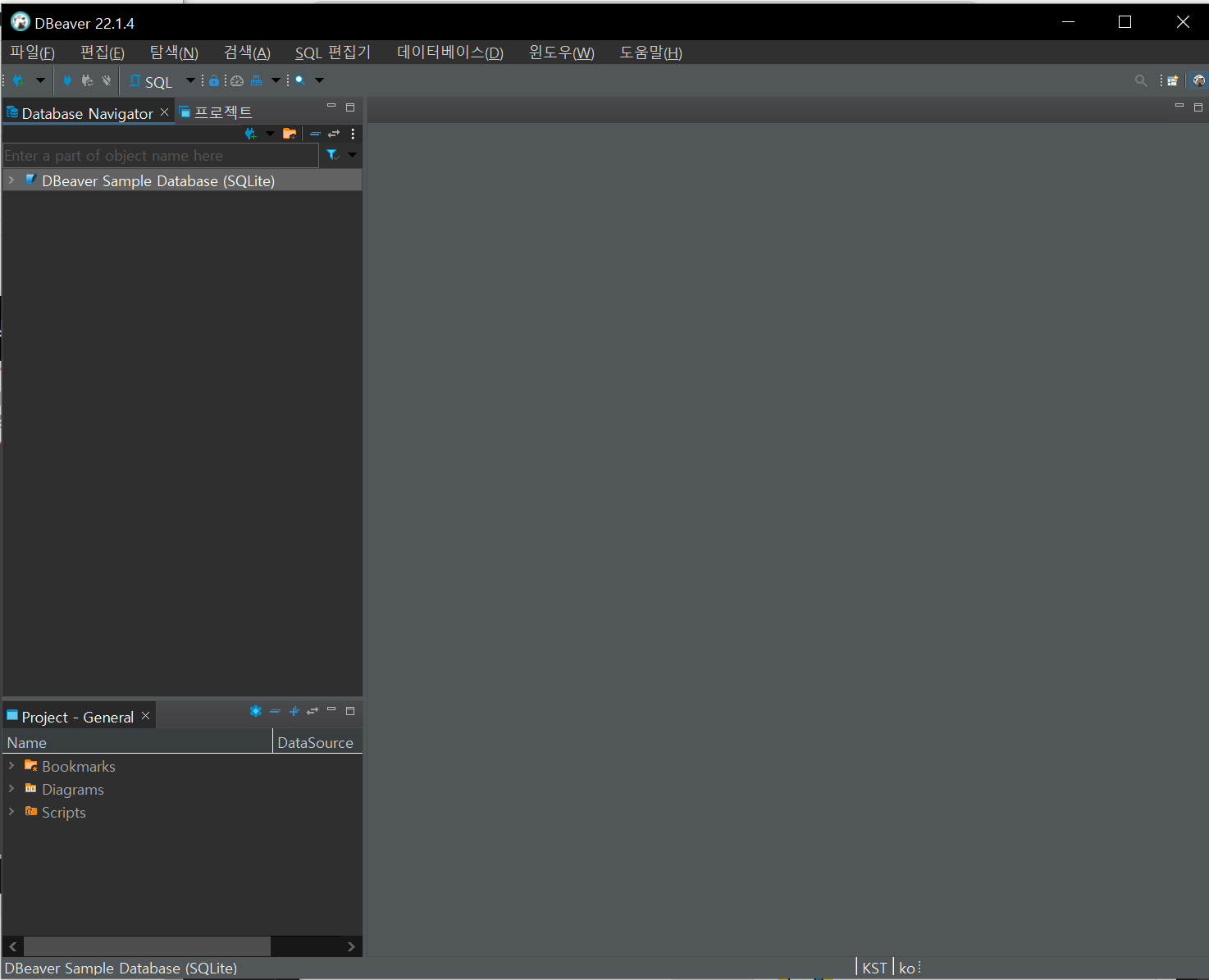The height and width of the screenshot is (980, 1209).
Task: Open the 윈도우(W) menu
Action: (x=562, y=52)
